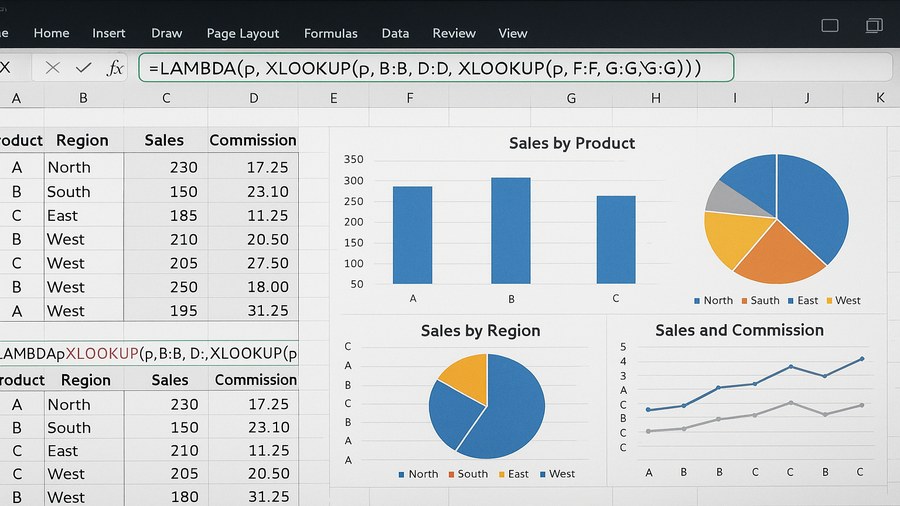Select the blue line in Sales and Commission
900x506 pixels.
(755, 383)
